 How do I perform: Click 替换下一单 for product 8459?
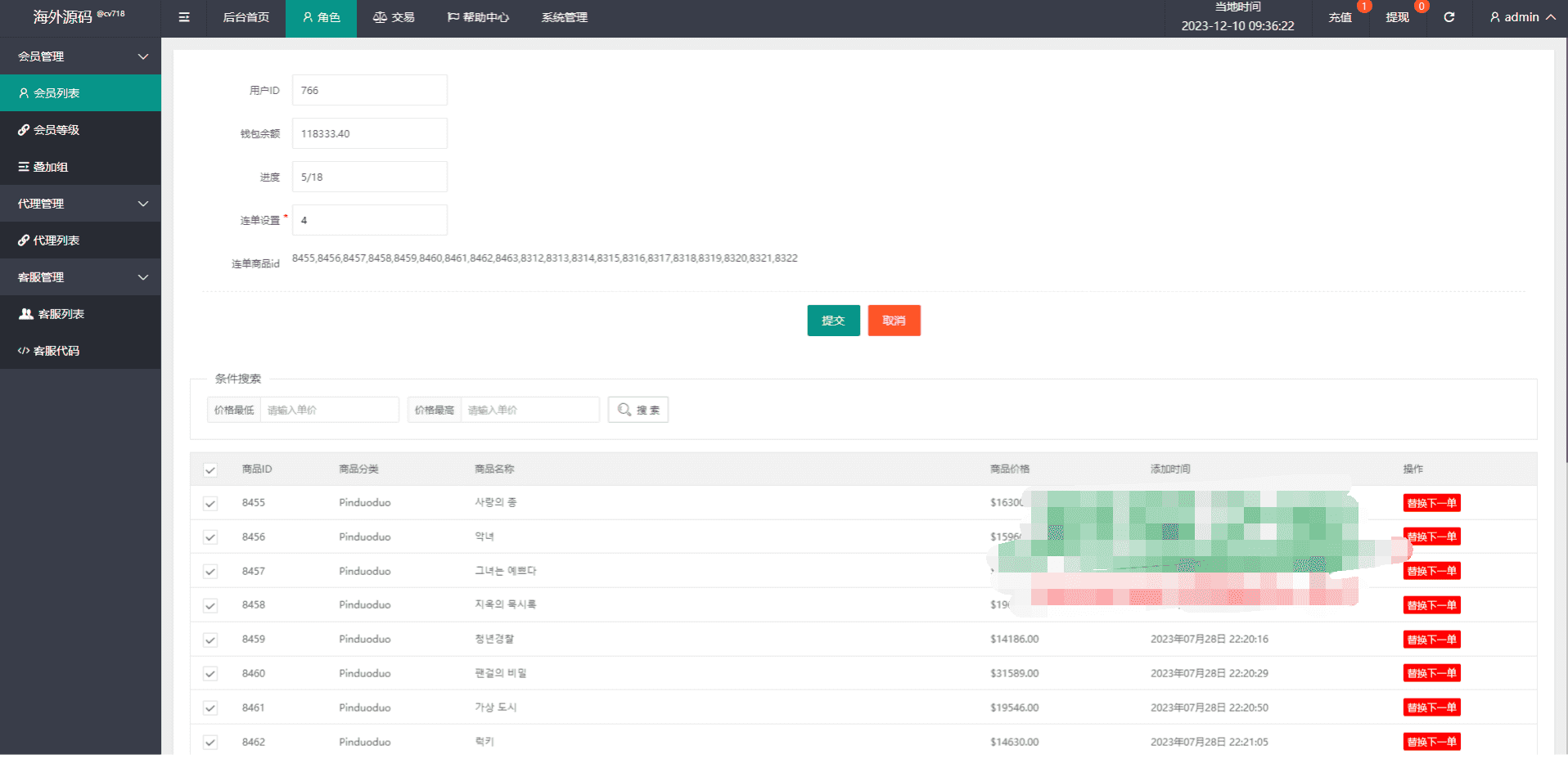1431,640
